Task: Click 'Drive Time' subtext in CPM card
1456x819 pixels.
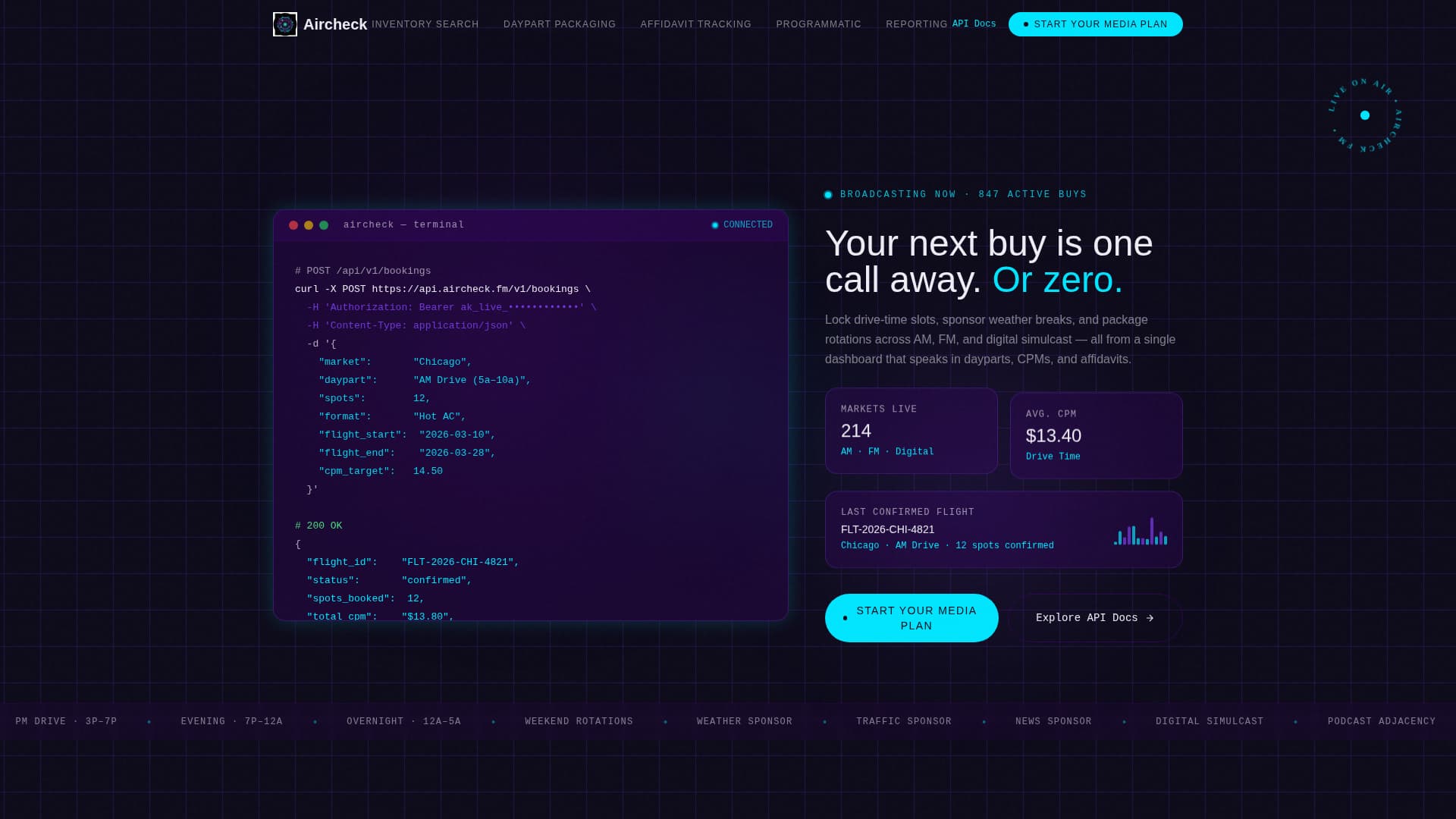Action: (x=1053, y=457)
